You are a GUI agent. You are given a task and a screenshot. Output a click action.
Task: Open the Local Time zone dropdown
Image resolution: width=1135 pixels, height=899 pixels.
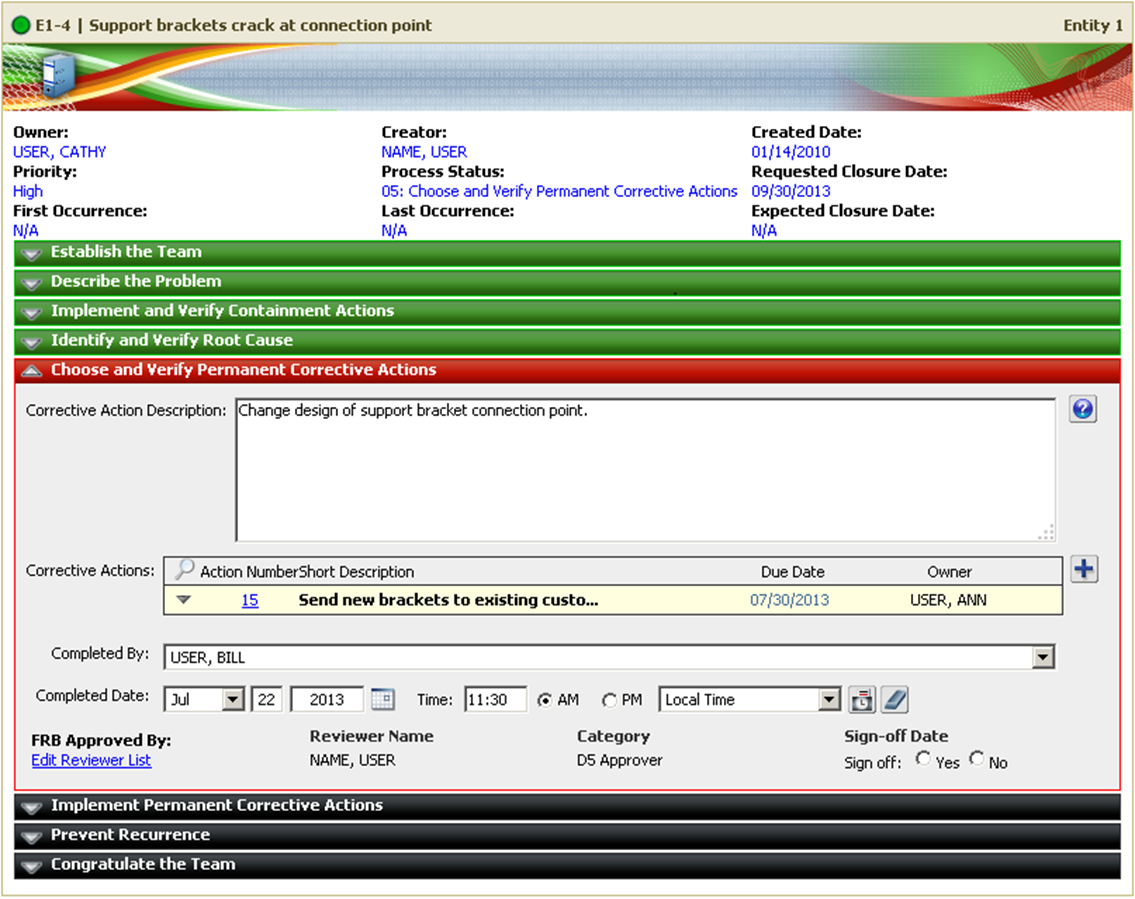click(x=829, y=700)
